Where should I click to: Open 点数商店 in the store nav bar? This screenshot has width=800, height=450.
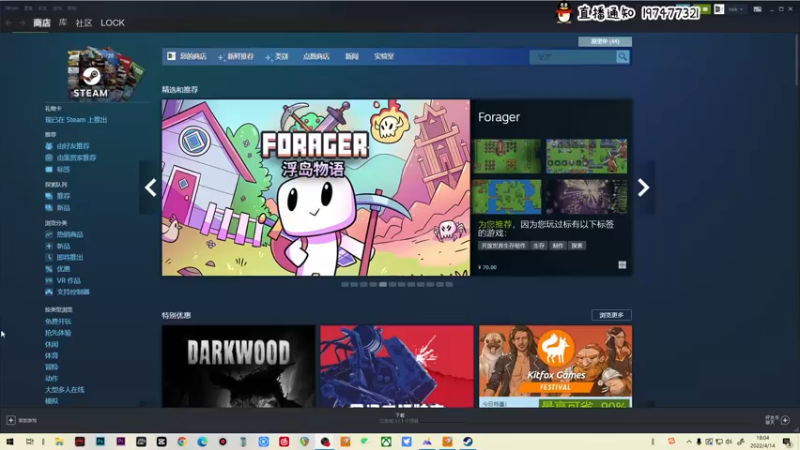(x=316, y=57)
